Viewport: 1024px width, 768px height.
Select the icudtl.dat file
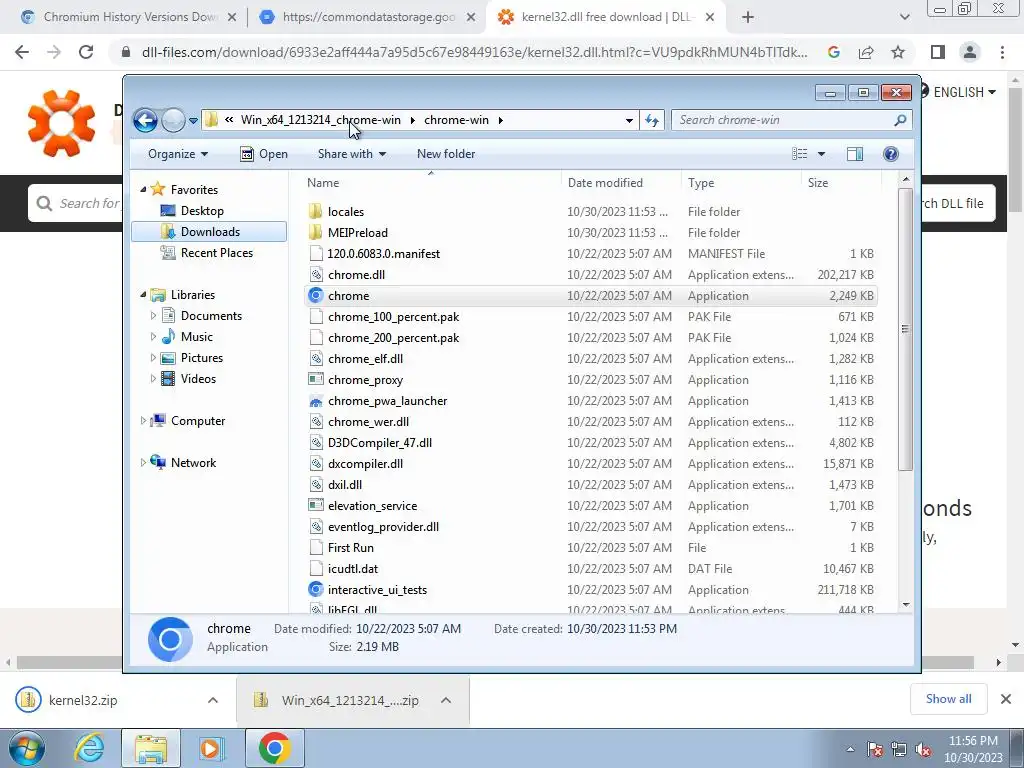coord(353,569)
